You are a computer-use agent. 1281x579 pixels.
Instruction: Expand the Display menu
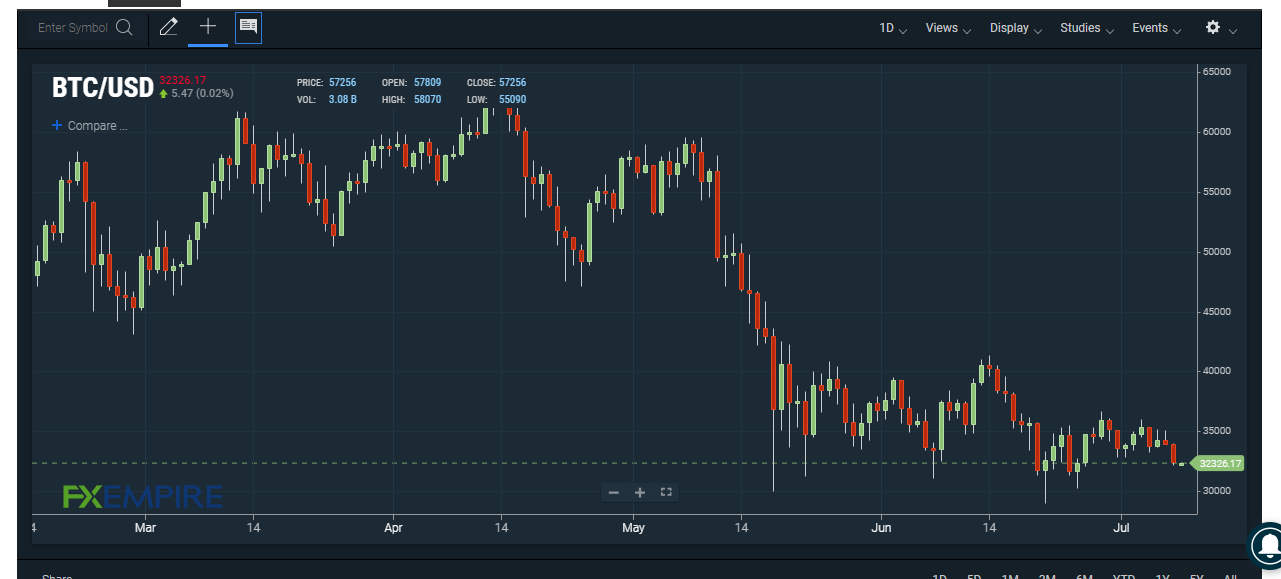[1016, 28]
